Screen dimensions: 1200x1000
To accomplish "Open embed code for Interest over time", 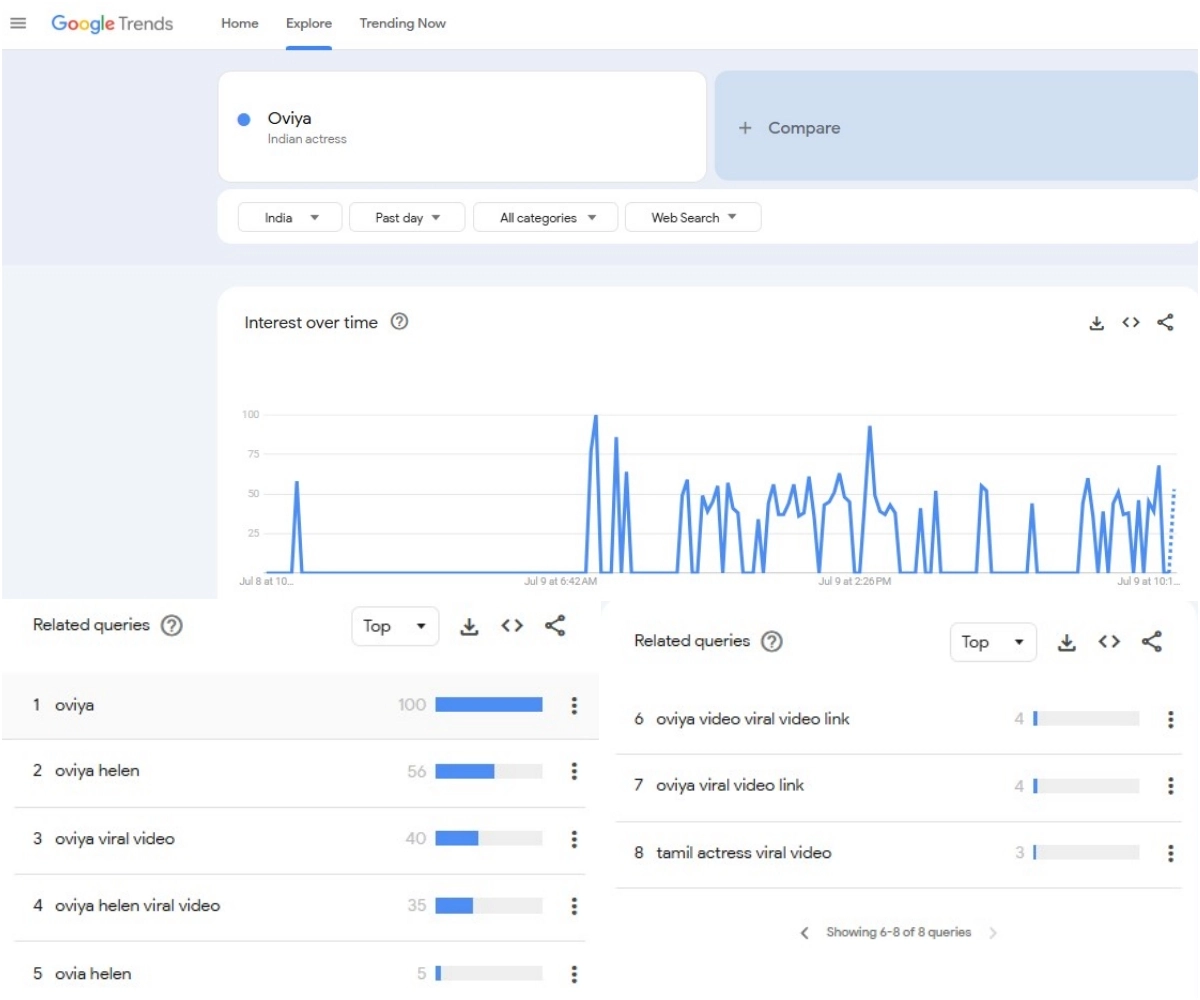I will pyautogui.click(x=1130, y=322).
